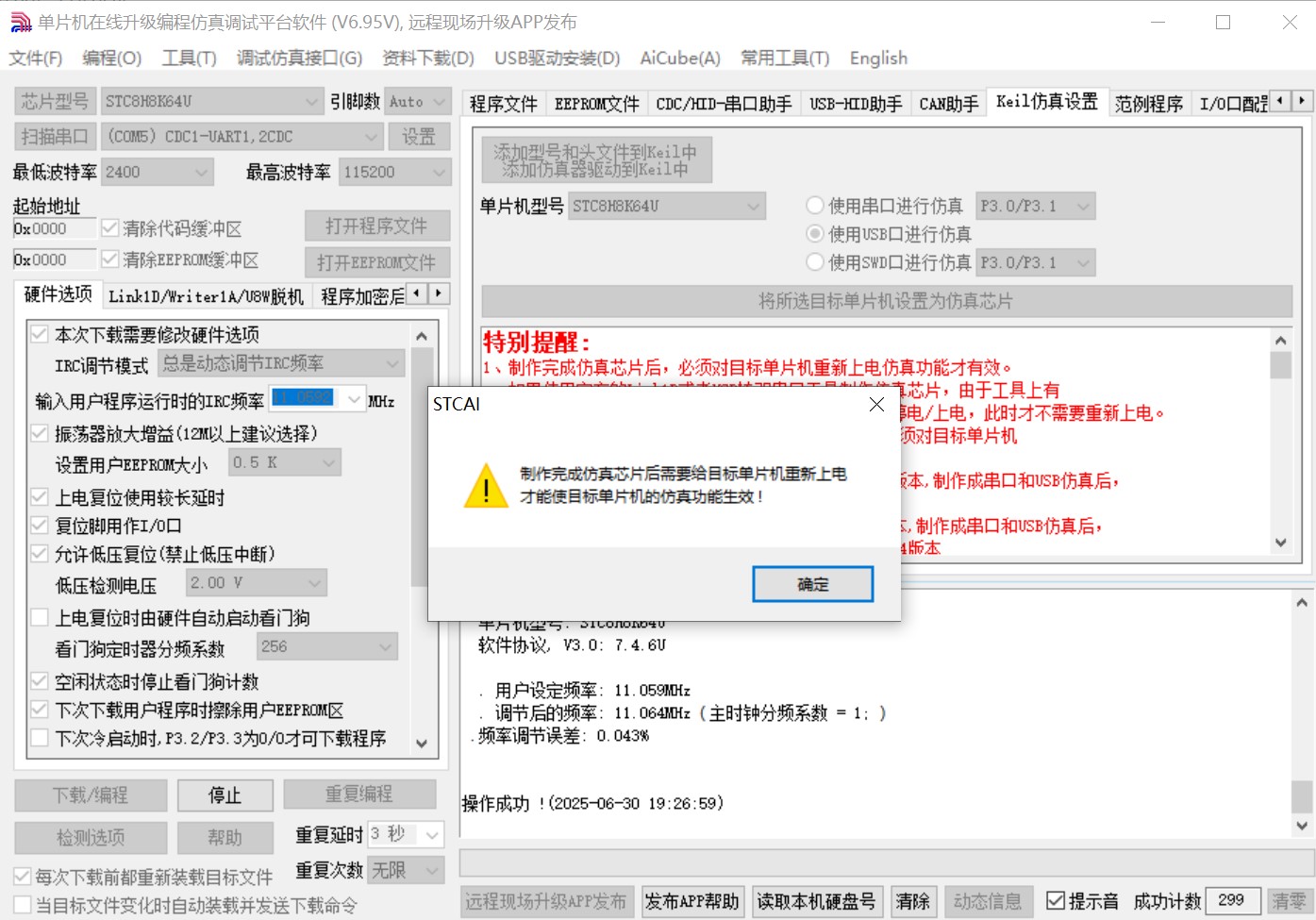Switch to the 程序文件 tab
The width and height of the screenshot is (1316, 920).
click(504, 104)
